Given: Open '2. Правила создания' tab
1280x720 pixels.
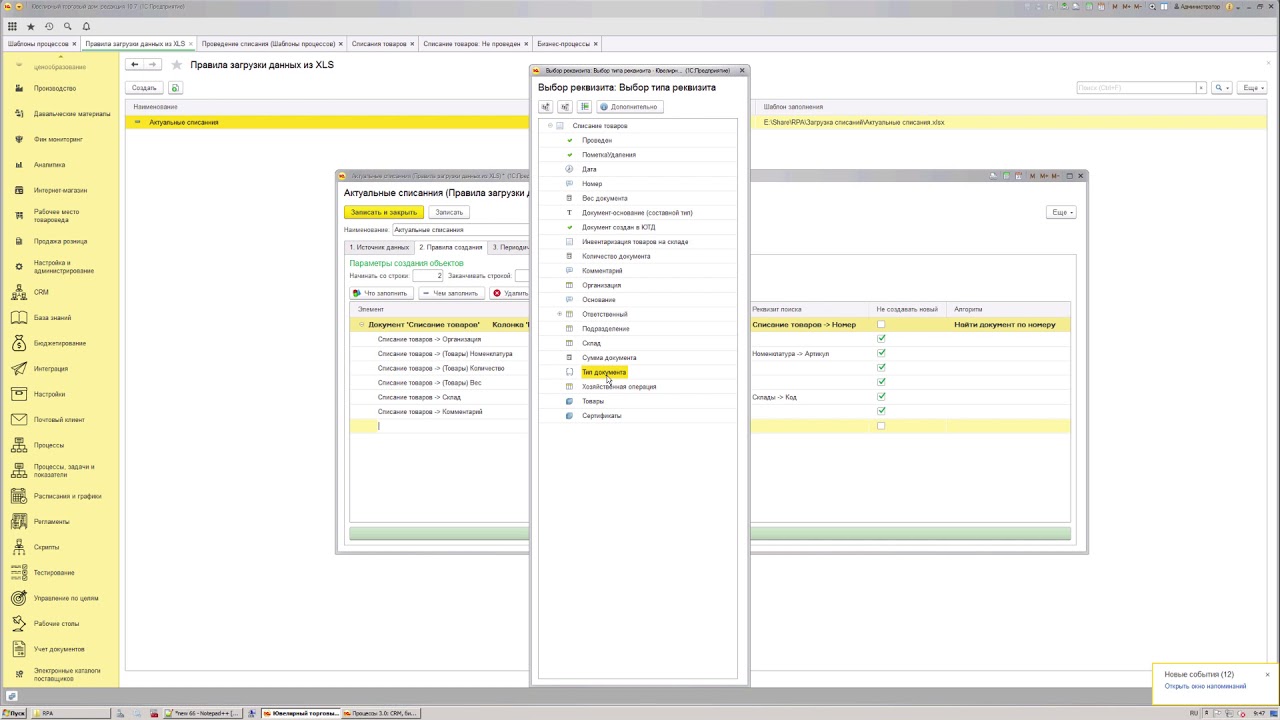Looking at the screenshot, I should click(450, 247).
